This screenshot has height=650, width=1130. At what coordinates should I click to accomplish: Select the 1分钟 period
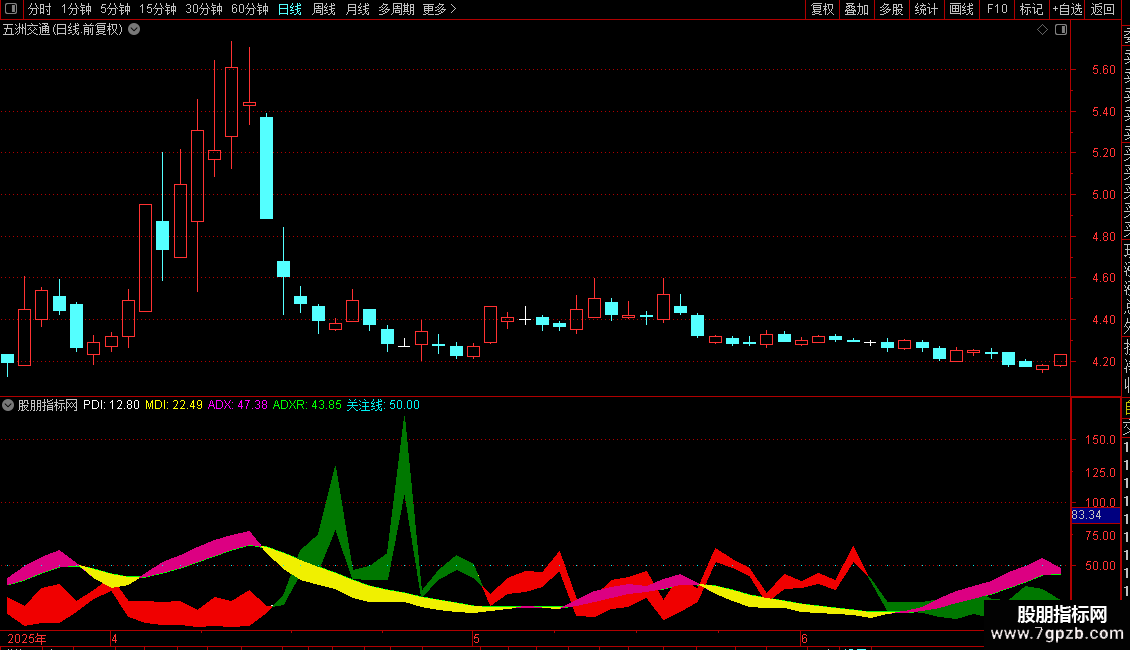click(x=76, y=9)
